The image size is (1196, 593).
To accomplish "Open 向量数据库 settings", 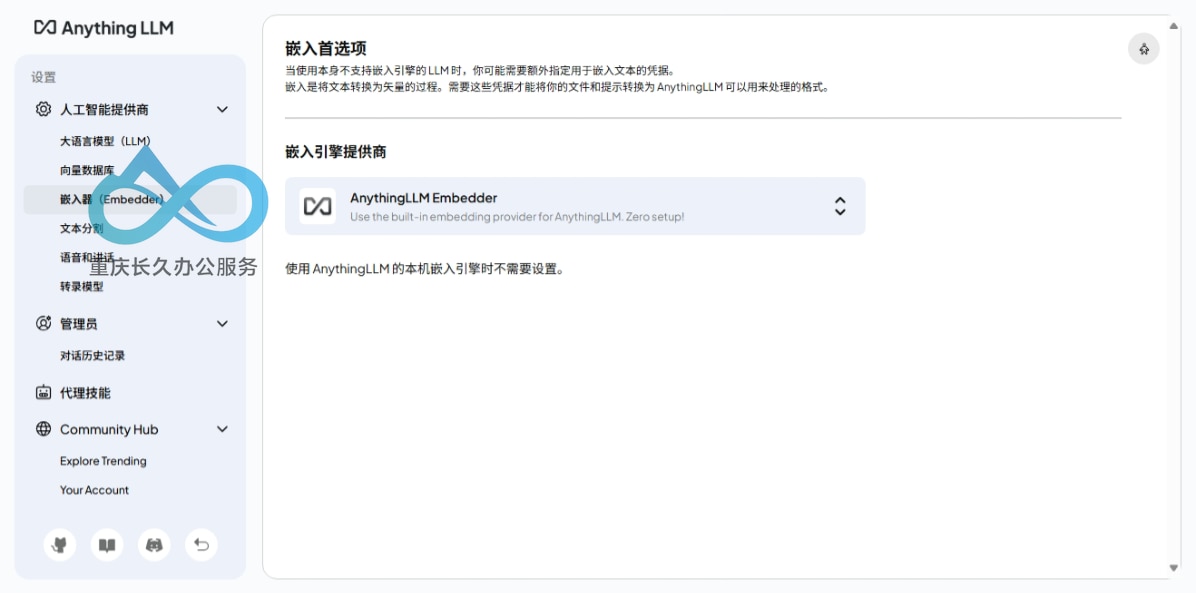I will click(x=87, y=170).
